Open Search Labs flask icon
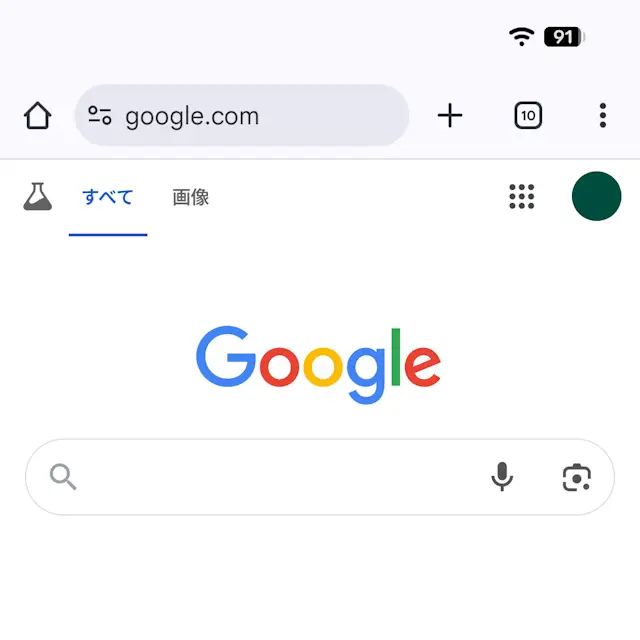The height and width of the screenshot is (640, 640). (x=38, y=196)
